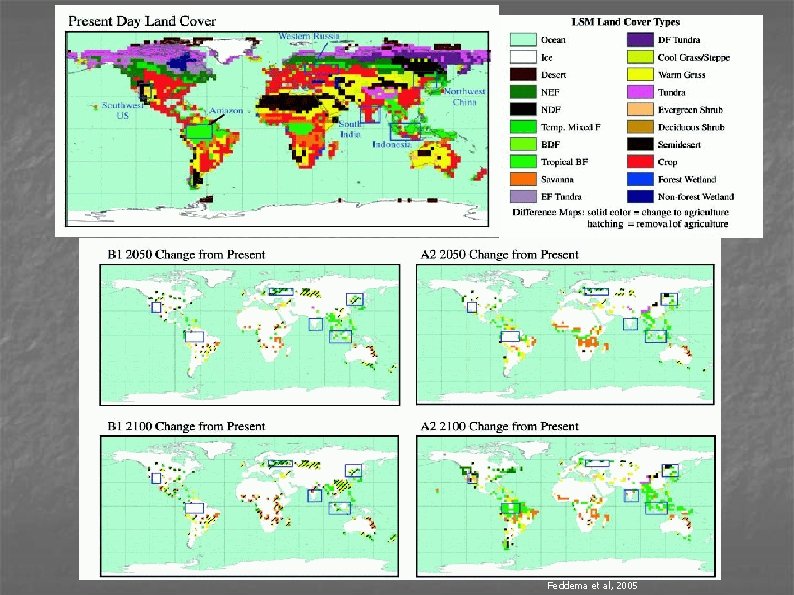Click the 'Tropical BF' legend label

[x=564, y=162]
